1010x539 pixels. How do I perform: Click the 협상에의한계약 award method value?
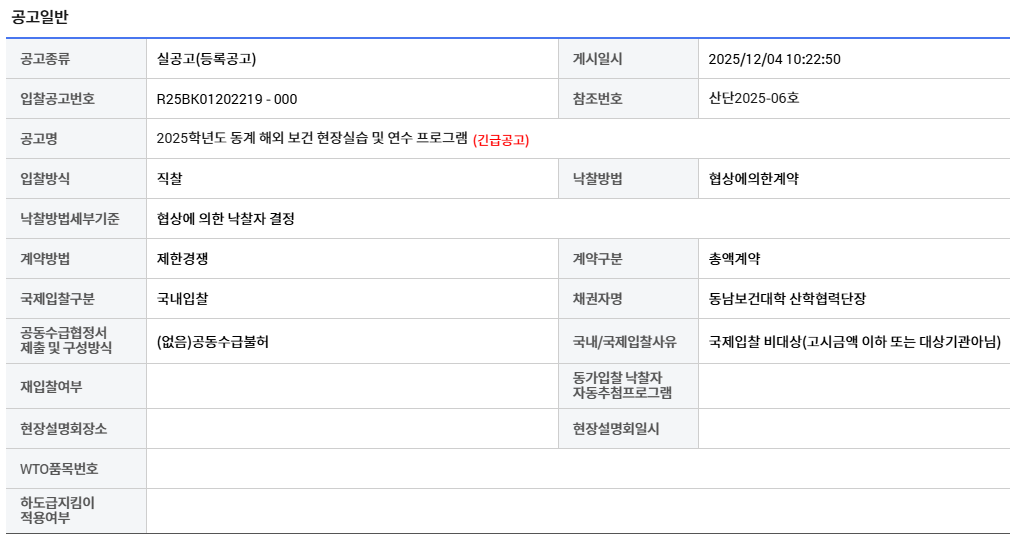753,179
